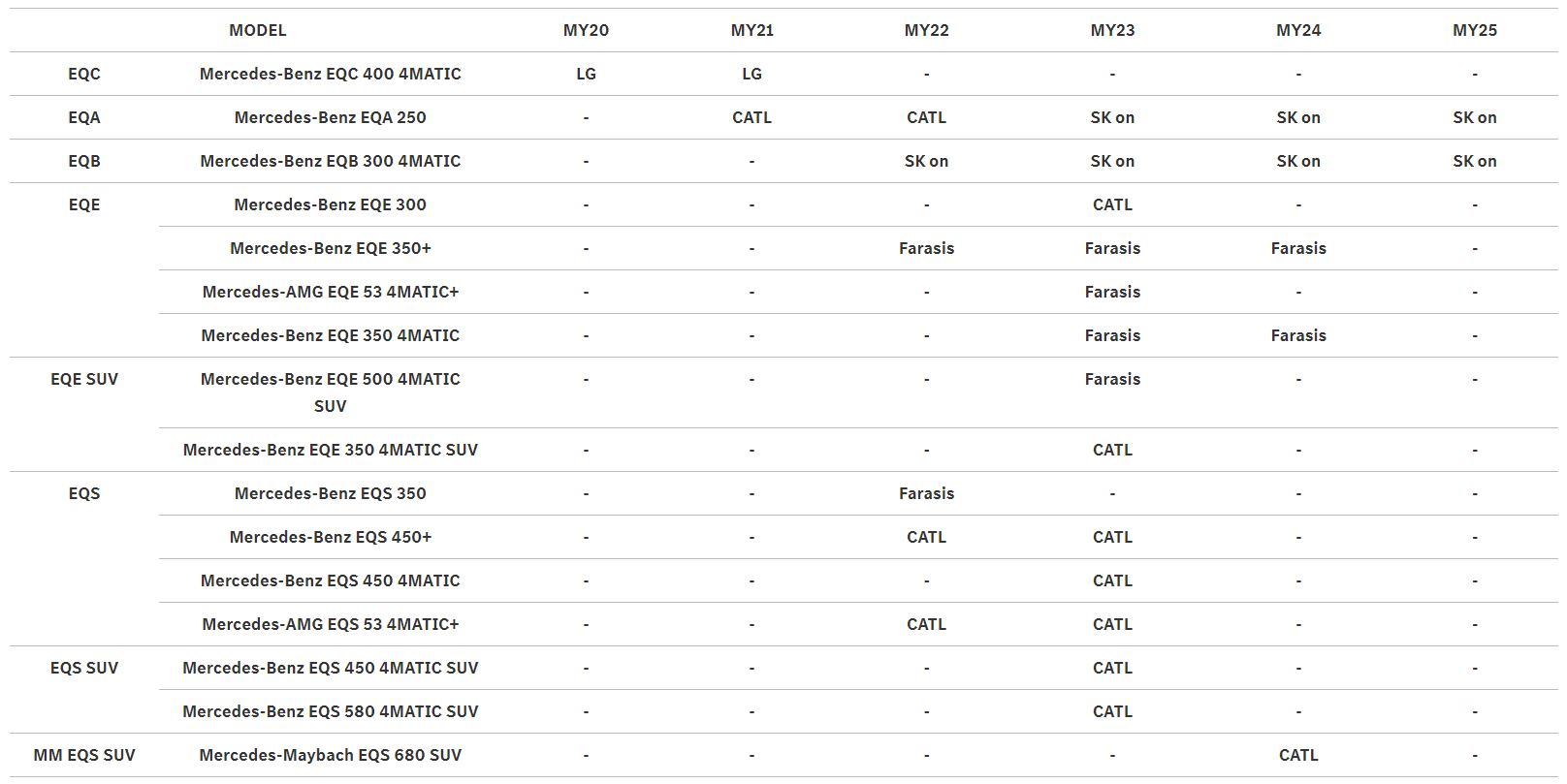
Task: Click LG cell under MY20
Action: pyautogui.click(x=586, y=74)
